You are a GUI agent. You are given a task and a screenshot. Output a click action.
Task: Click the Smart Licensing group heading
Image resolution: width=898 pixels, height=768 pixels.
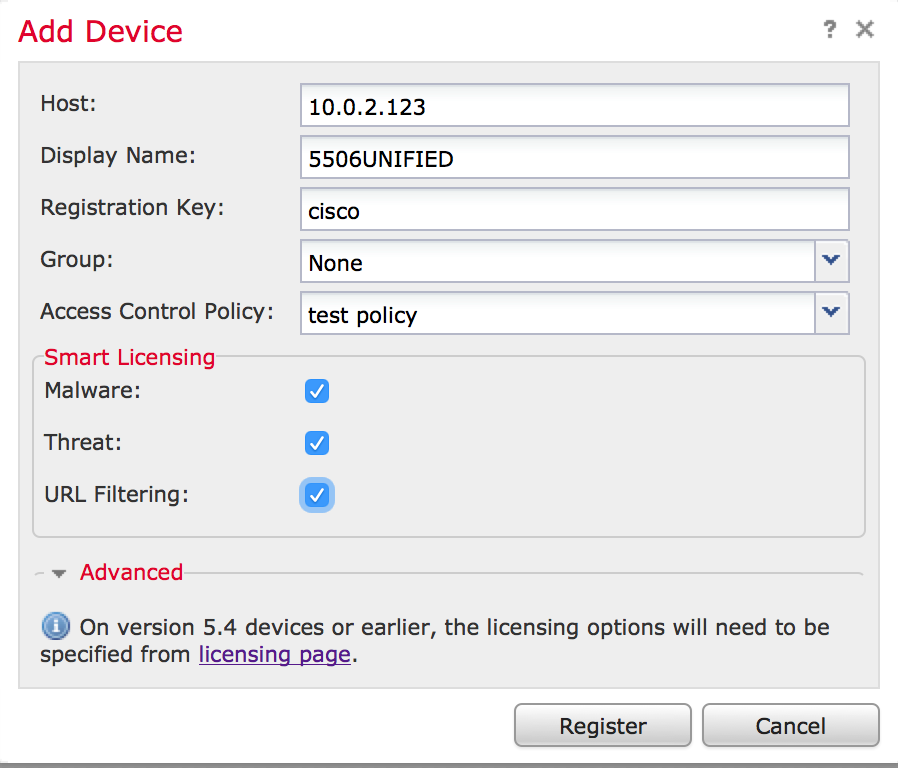click(129, 357)
